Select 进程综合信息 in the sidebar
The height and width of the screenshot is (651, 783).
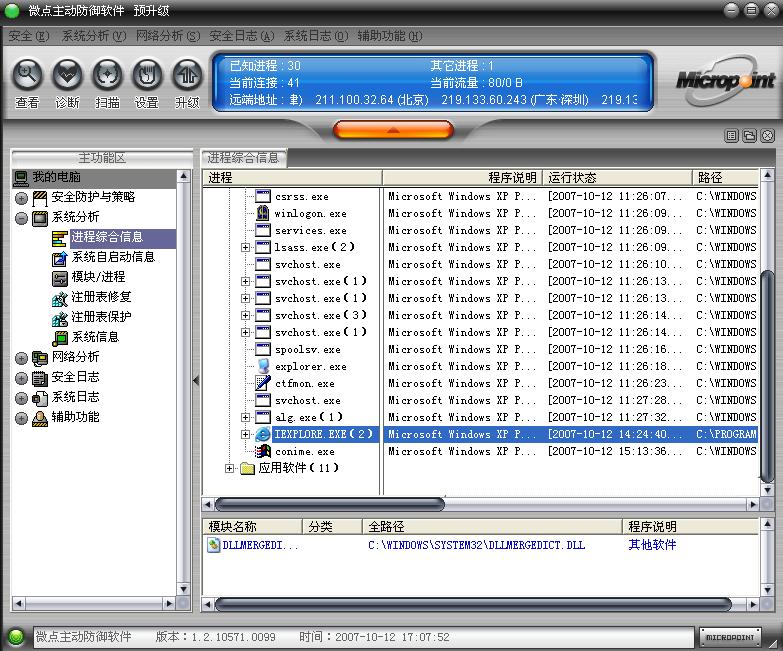tap(107, 237)
